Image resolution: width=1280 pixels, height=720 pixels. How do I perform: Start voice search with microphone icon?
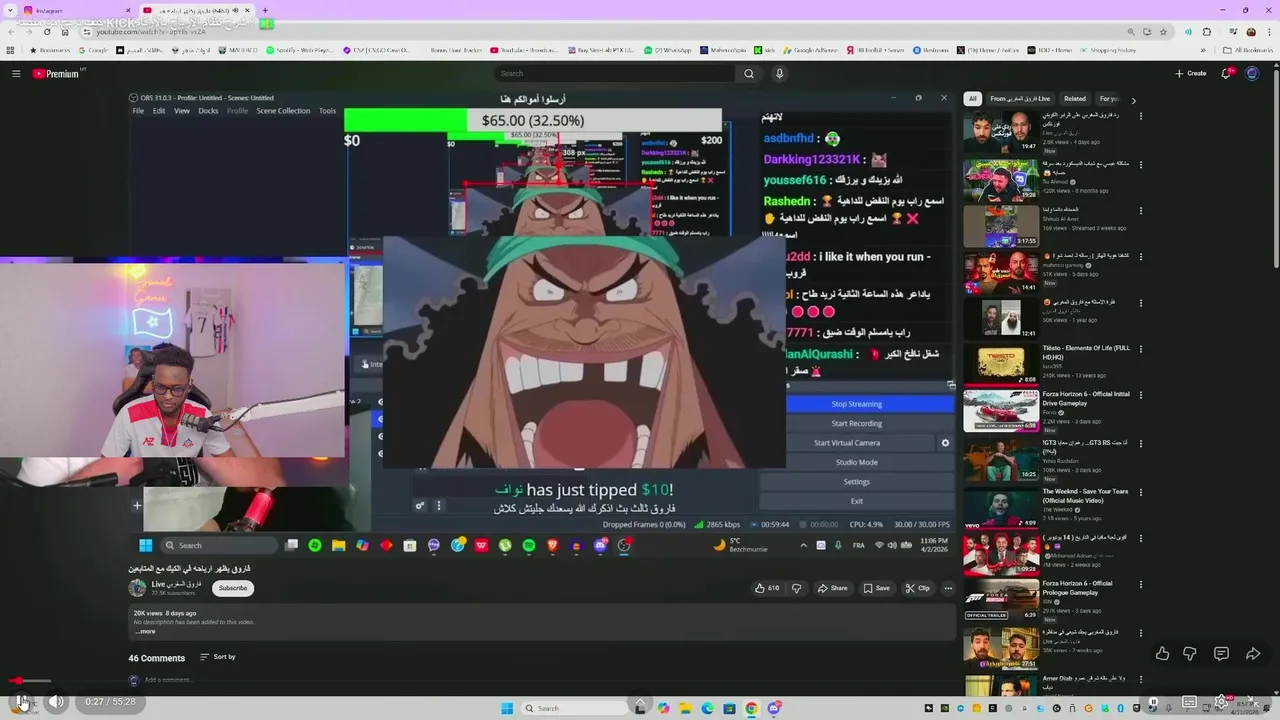coord(779,73)
